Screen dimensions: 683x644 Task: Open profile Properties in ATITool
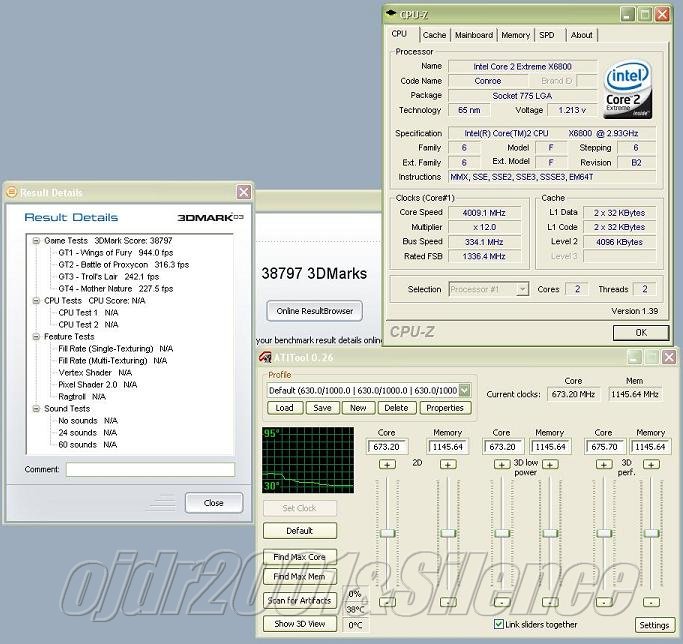click(445, 408)
